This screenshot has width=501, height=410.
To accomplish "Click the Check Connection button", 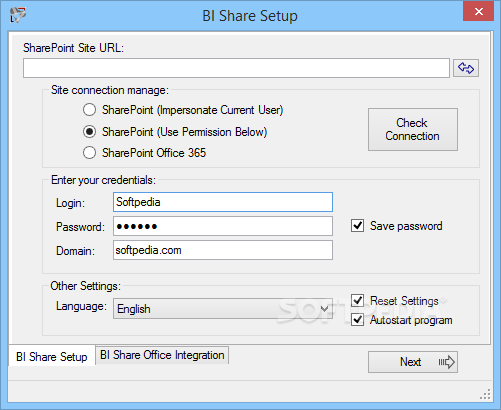I will tap(413, 129).
